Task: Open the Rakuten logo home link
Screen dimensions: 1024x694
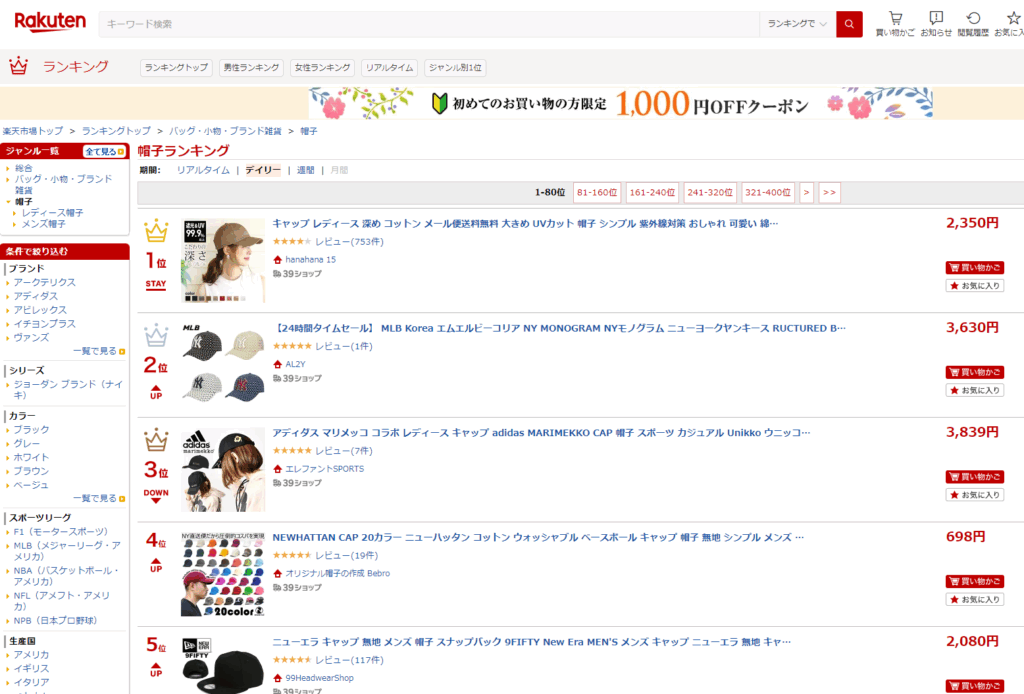Action: pos(50,22)
